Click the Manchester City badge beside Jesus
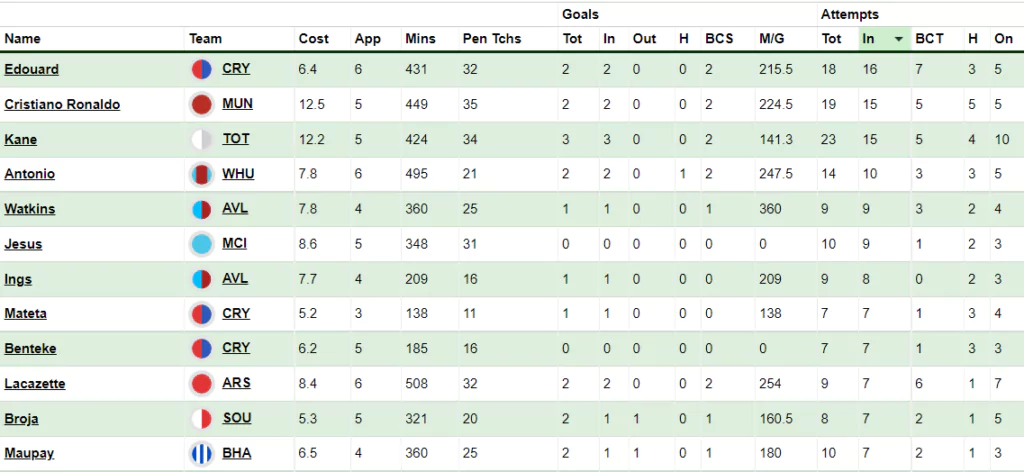This screenshot has height=472, width=1024. [201, 244]
